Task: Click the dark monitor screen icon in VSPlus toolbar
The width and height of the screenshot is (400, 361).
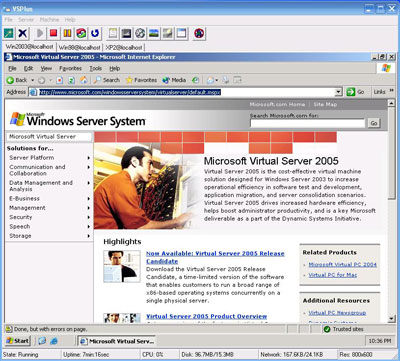Action: tap(127, 33)
